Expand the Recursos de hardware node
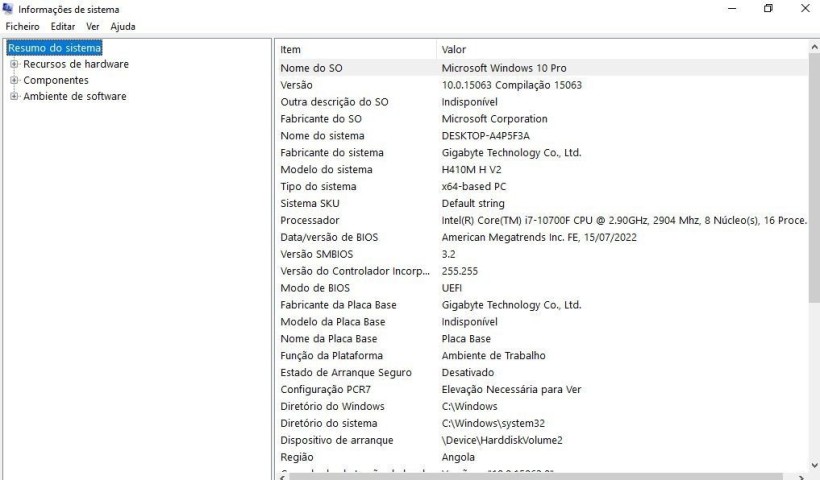The width and height of the screenshot is (820, 480). tap(14, 64)
